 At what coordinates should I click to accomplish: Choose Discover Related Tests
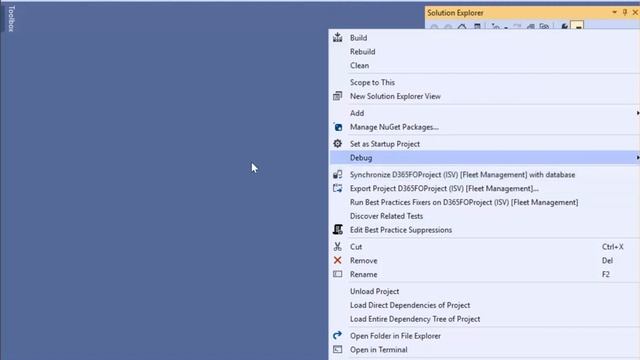click(x=386, y=216)
